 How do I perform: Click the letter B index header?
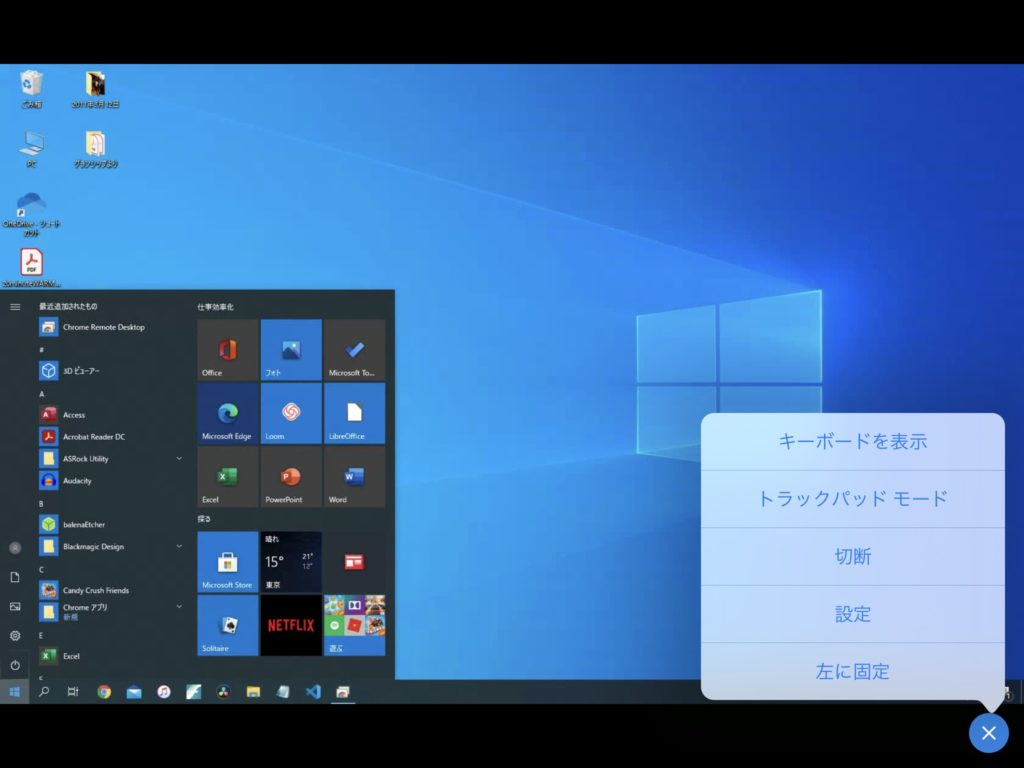pos(42,504)
